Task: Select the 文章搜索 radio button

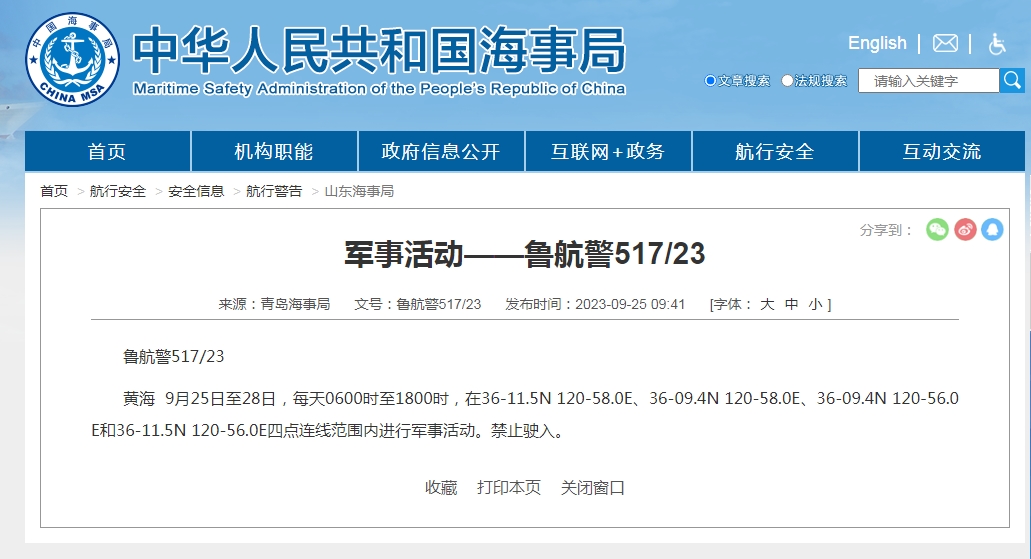Action: [x=710, y=81]
